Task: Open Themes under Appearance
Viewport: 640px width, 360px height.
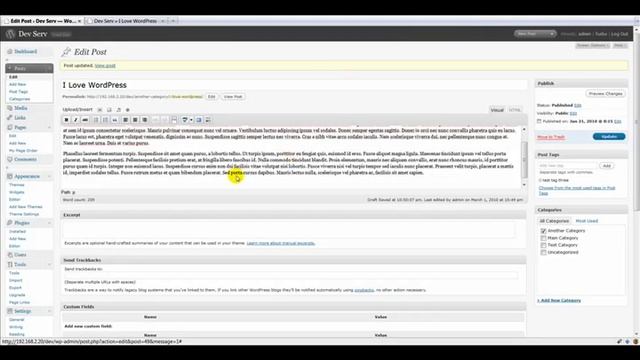Action: click(x=17, y=185)
